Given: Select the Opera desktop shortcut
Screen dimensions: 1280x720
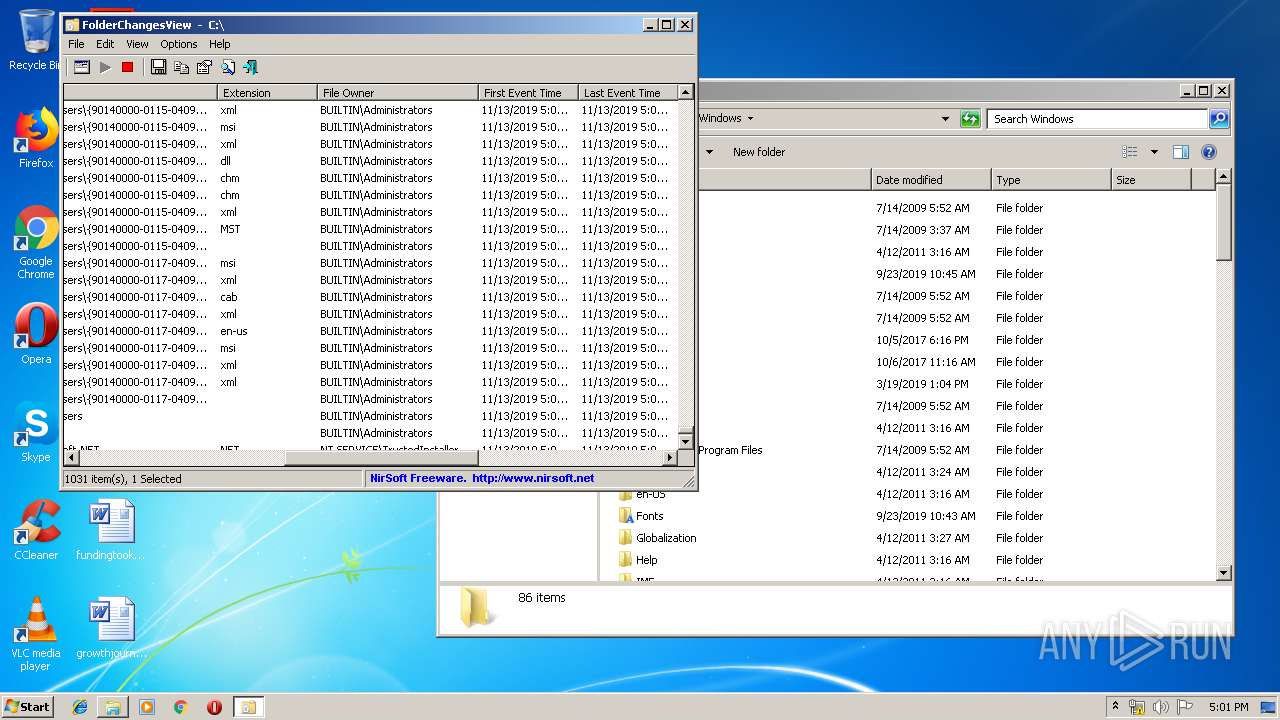Looking at the screenshot, I should click(x=36, y=333).
